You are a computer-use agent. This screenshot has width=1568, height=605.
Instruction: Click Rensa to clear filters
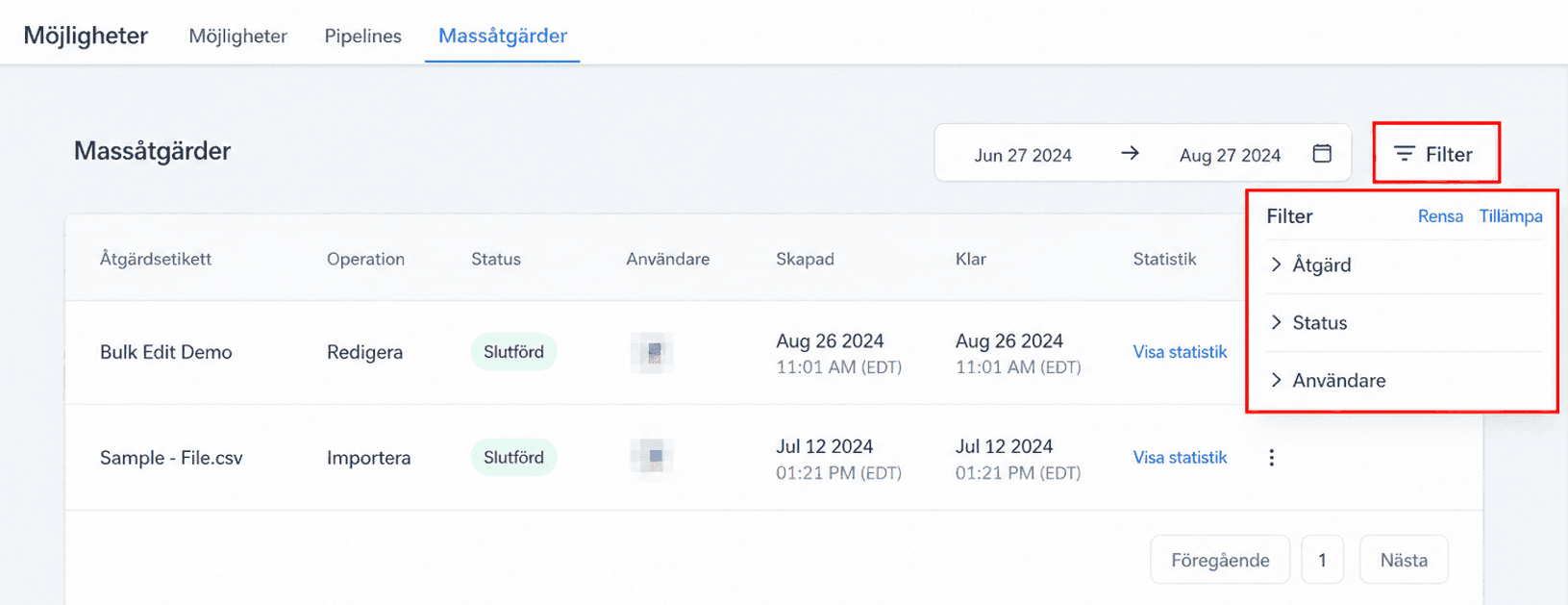pyautogui.click(x=1440, y=216)
